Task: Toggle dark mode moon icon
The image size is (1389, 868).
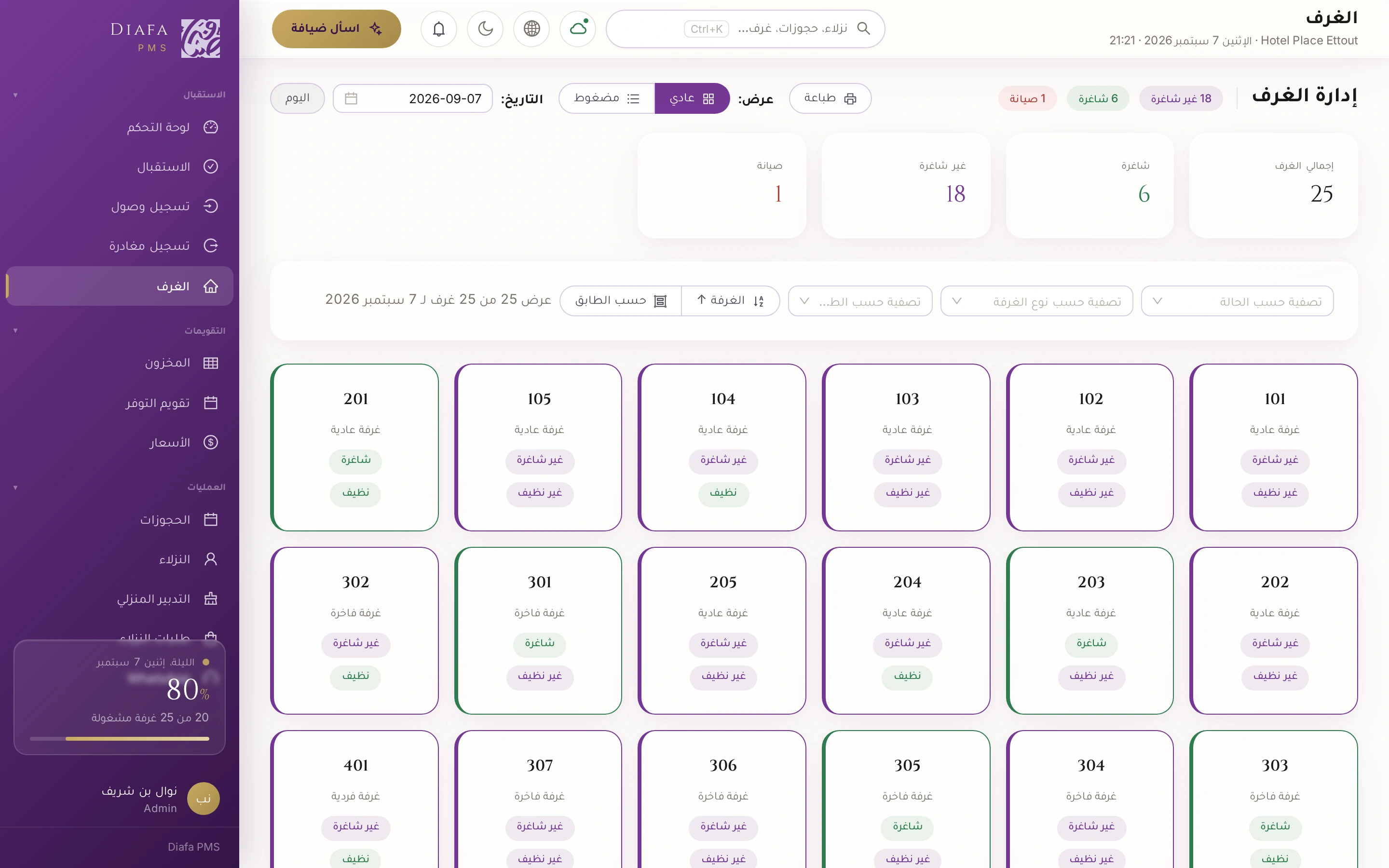Action: coord(485,29)
